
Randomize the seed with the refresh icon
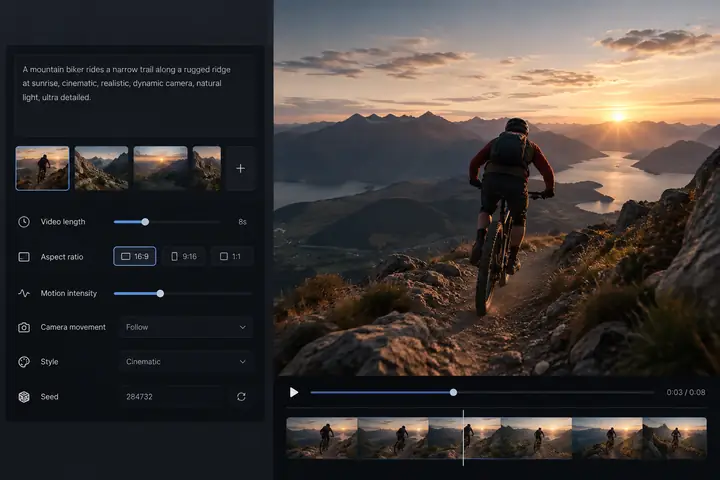pos(241,397)
